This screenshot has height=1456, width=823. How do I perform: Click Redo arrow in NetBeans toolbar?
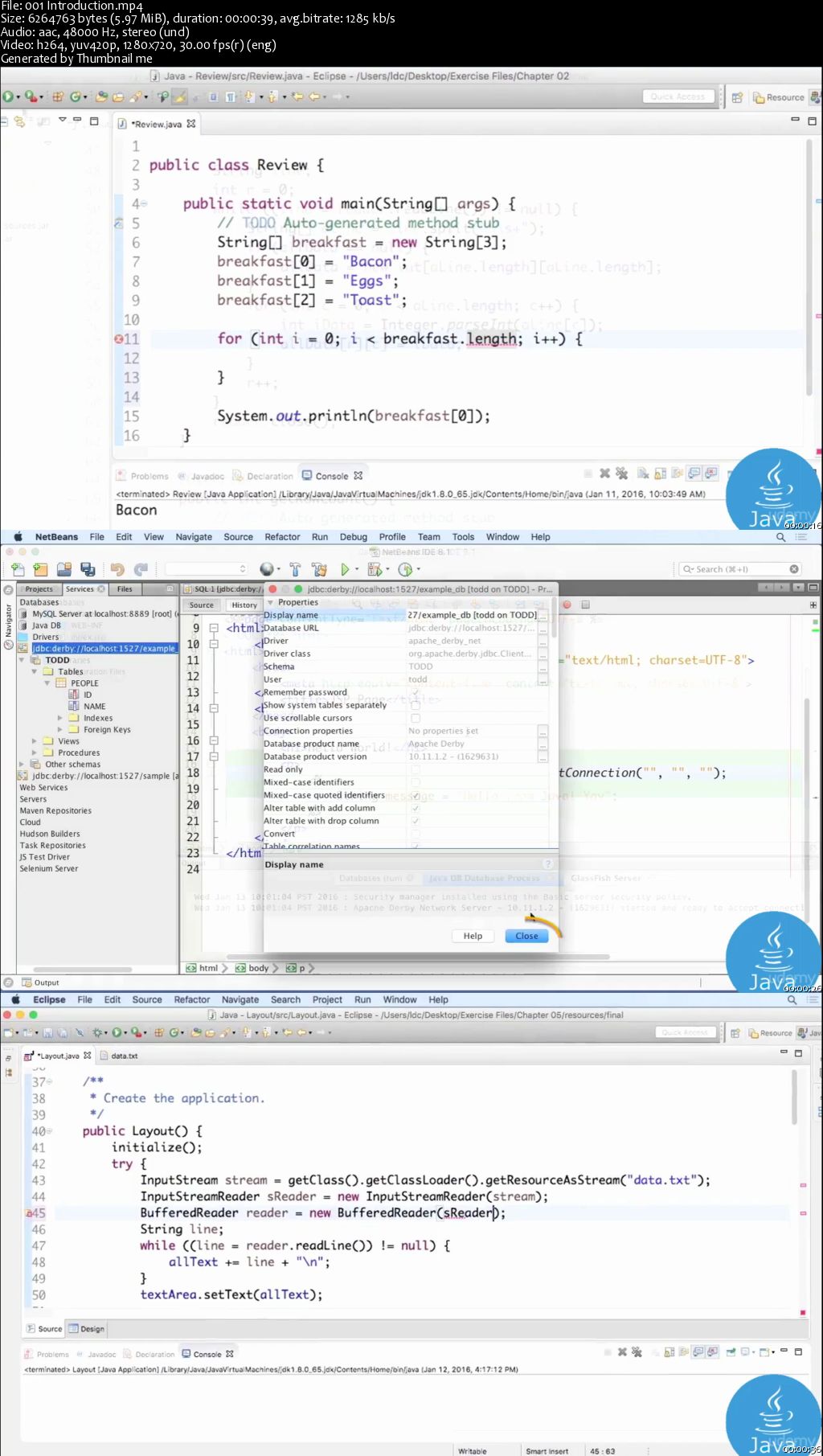141,569
